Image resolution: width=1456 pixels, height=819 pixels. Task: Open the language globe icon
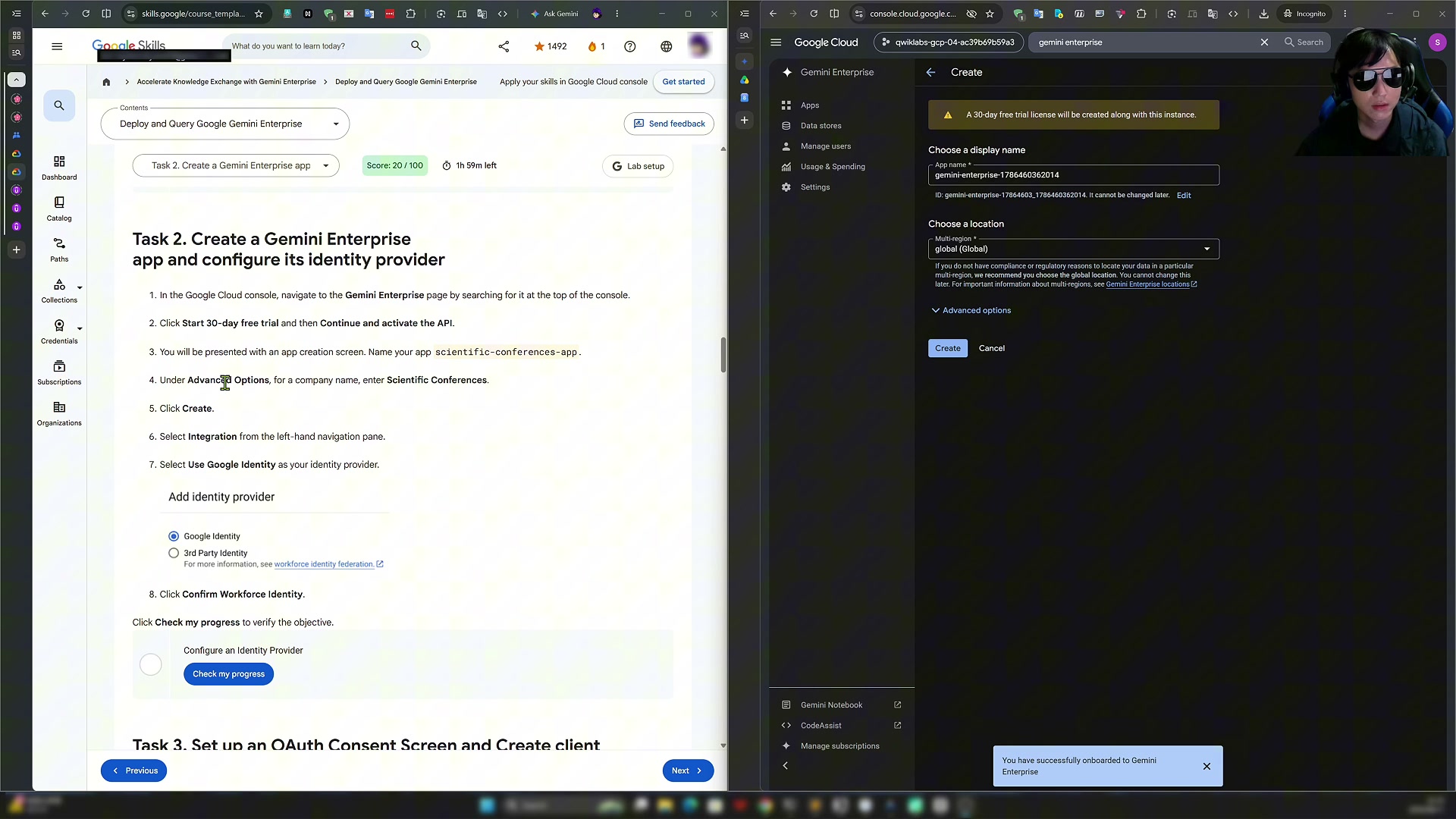click(x=666, y=46)
